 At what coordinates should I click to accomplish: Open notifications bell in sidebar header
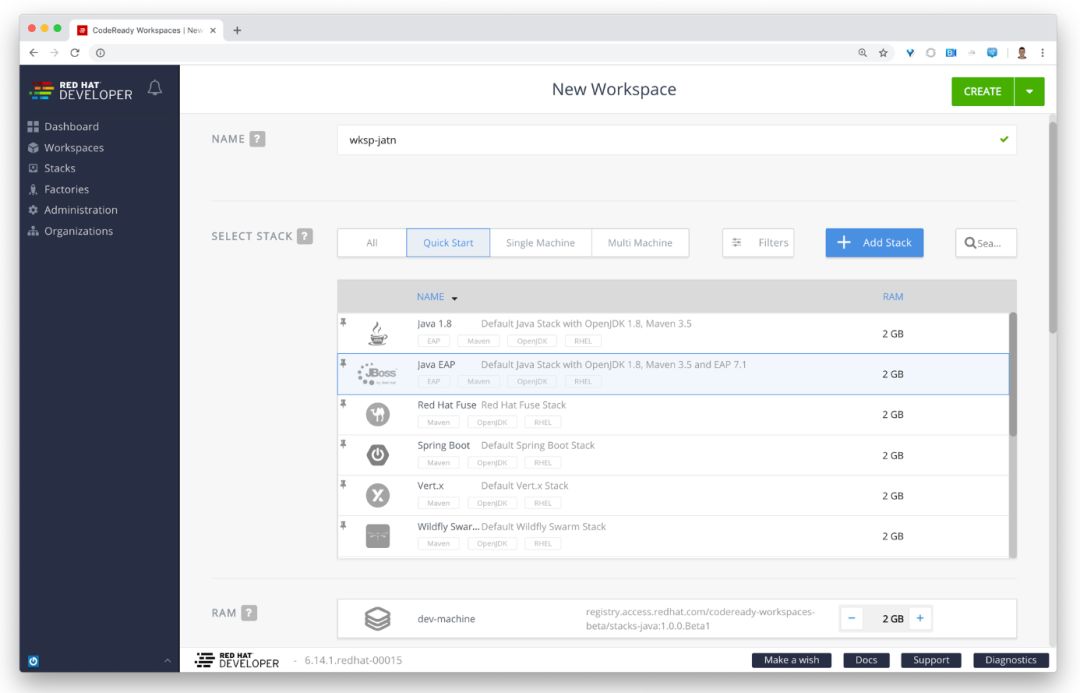click(155, 88)
